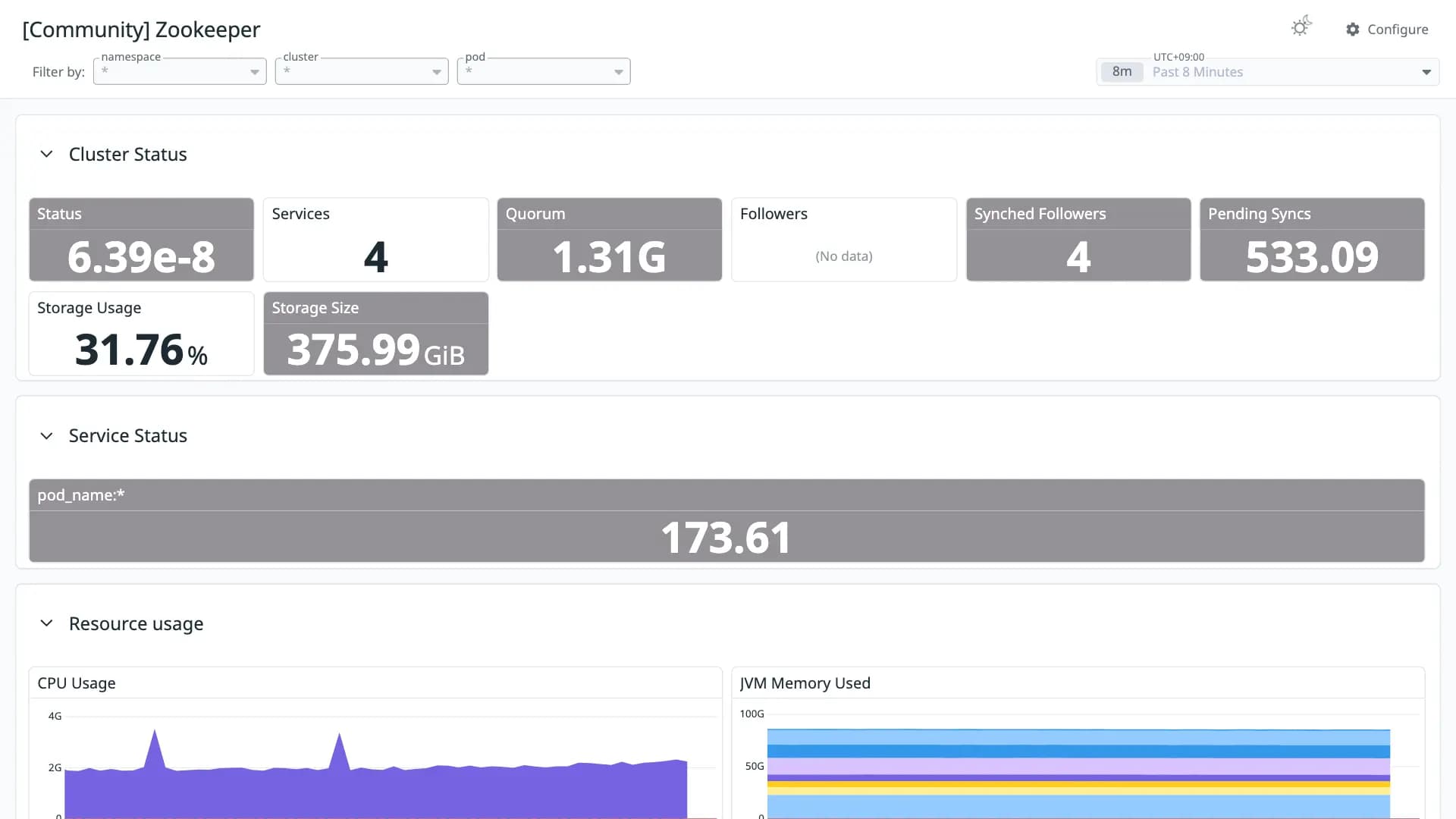Click the Configure gear icon
Viewport: 1456px width, 819px height.
(1353, 29)
